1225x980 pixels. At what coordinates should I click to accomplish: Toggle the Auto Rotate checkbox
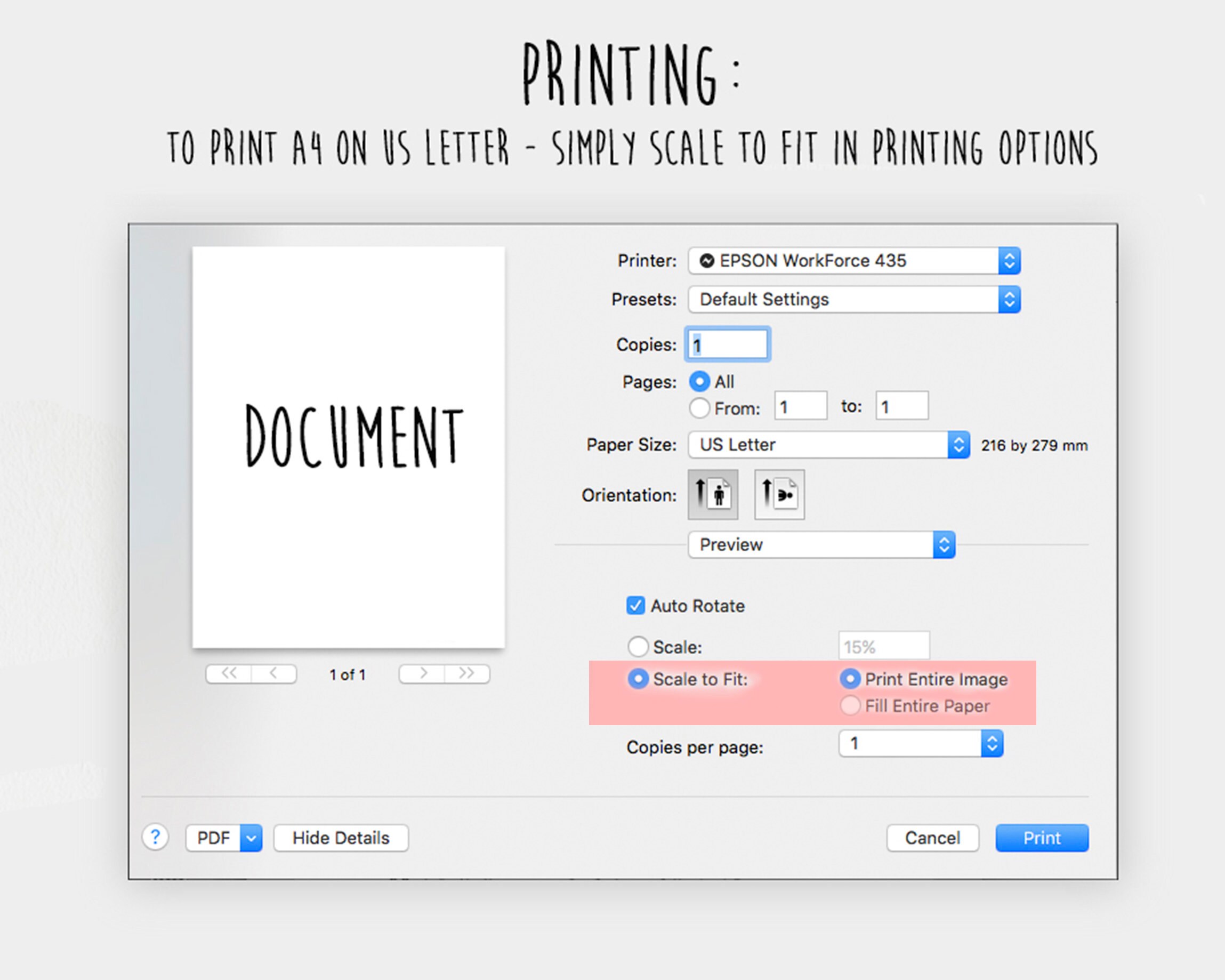tap(636, 605)
